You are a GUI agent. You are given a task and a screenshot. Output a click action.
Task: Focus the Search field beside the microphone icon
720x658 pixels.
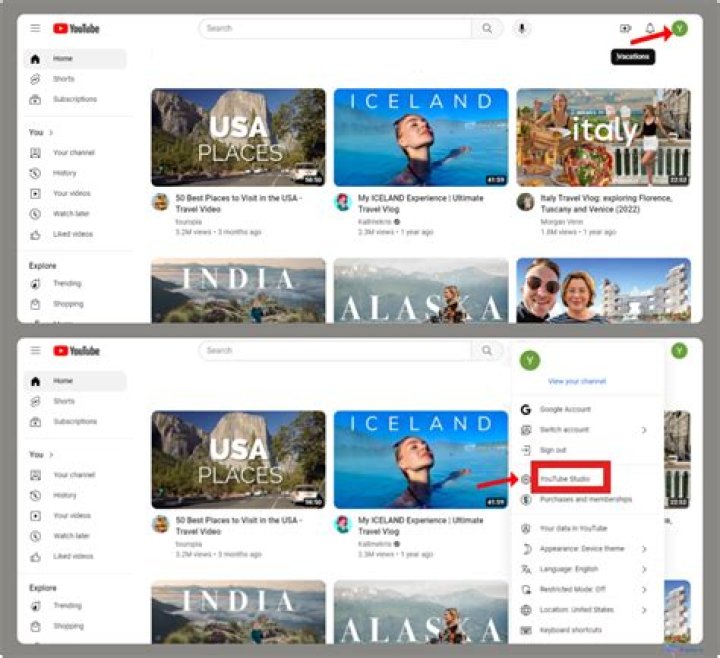335,28
